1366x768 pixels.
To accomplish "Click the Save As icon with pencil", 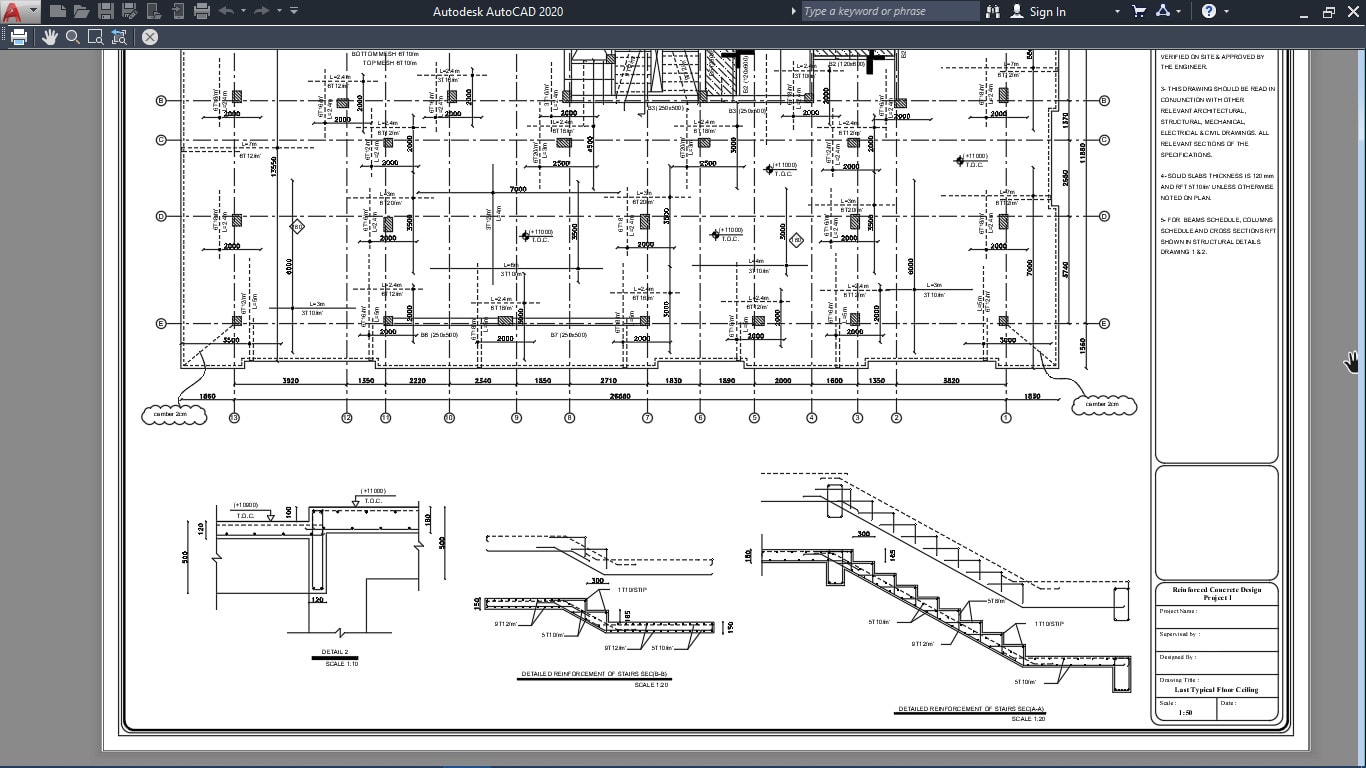I will coord(129,11).
